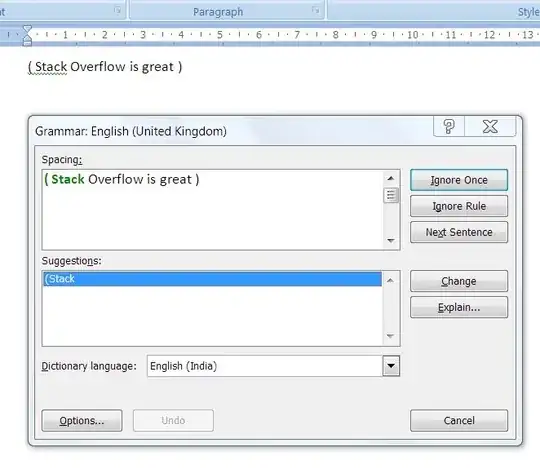Image resolution: width=540 pixels, height=474 pixels.
Task: Click the underlined "( Stack" in the document
Action: coord(48,67)
